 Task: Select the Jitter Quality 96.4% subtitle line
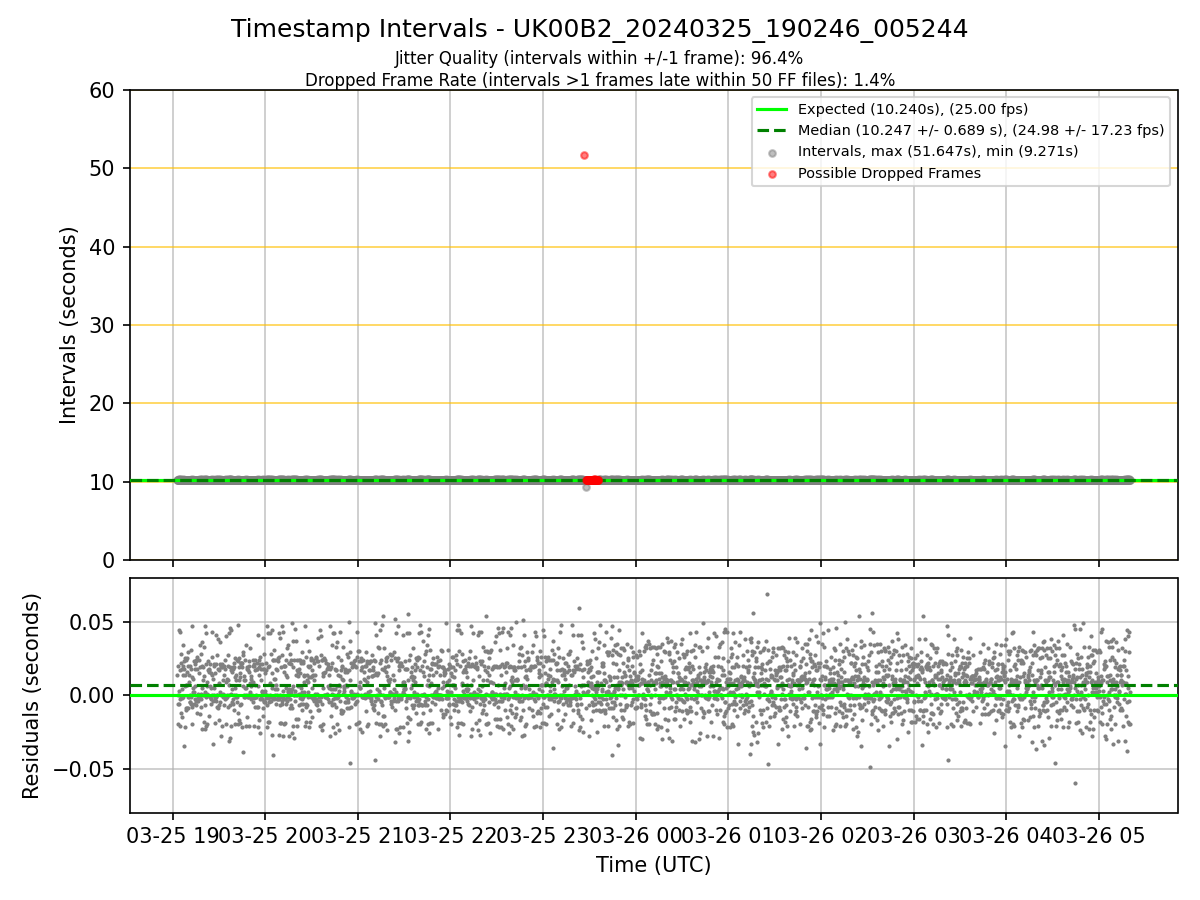tap(599, 58)
